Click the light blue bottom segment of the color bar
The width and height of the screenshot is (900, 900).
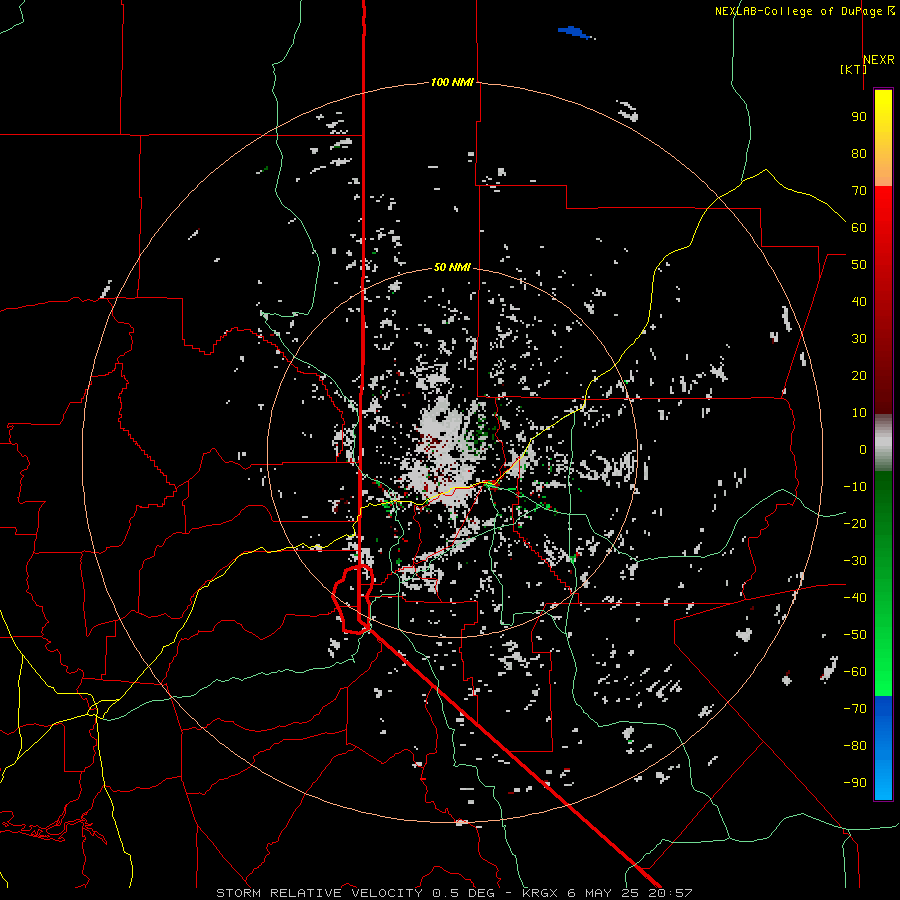click(x=883, y=778)
